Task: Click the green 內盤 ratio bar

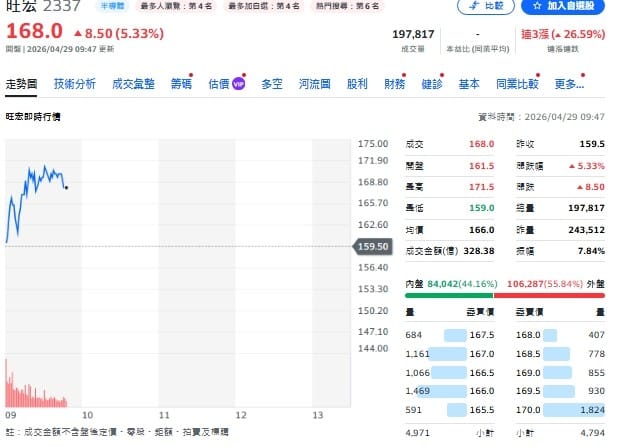Action: click(448, 295)
